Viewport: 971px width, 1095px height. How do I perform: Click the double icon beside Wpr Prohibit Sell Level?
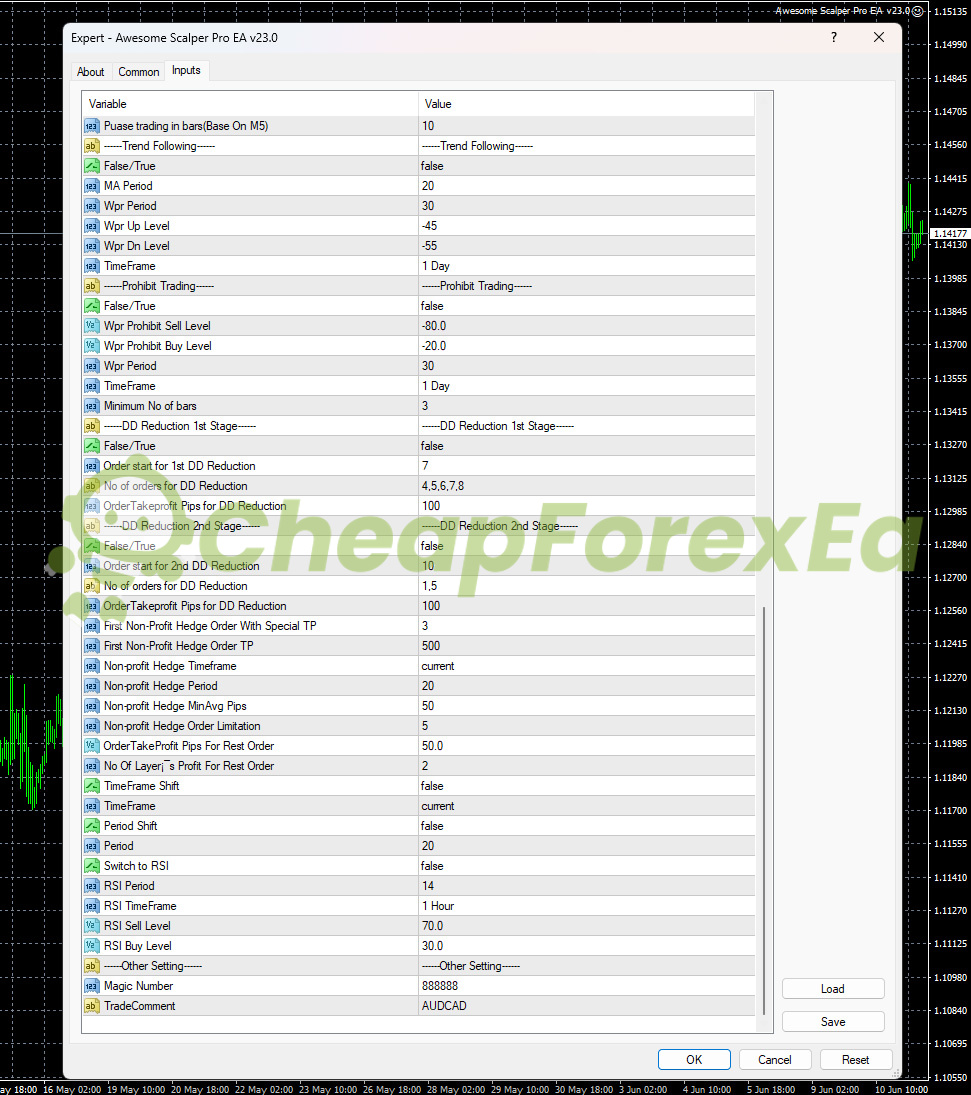coord(92,325)
